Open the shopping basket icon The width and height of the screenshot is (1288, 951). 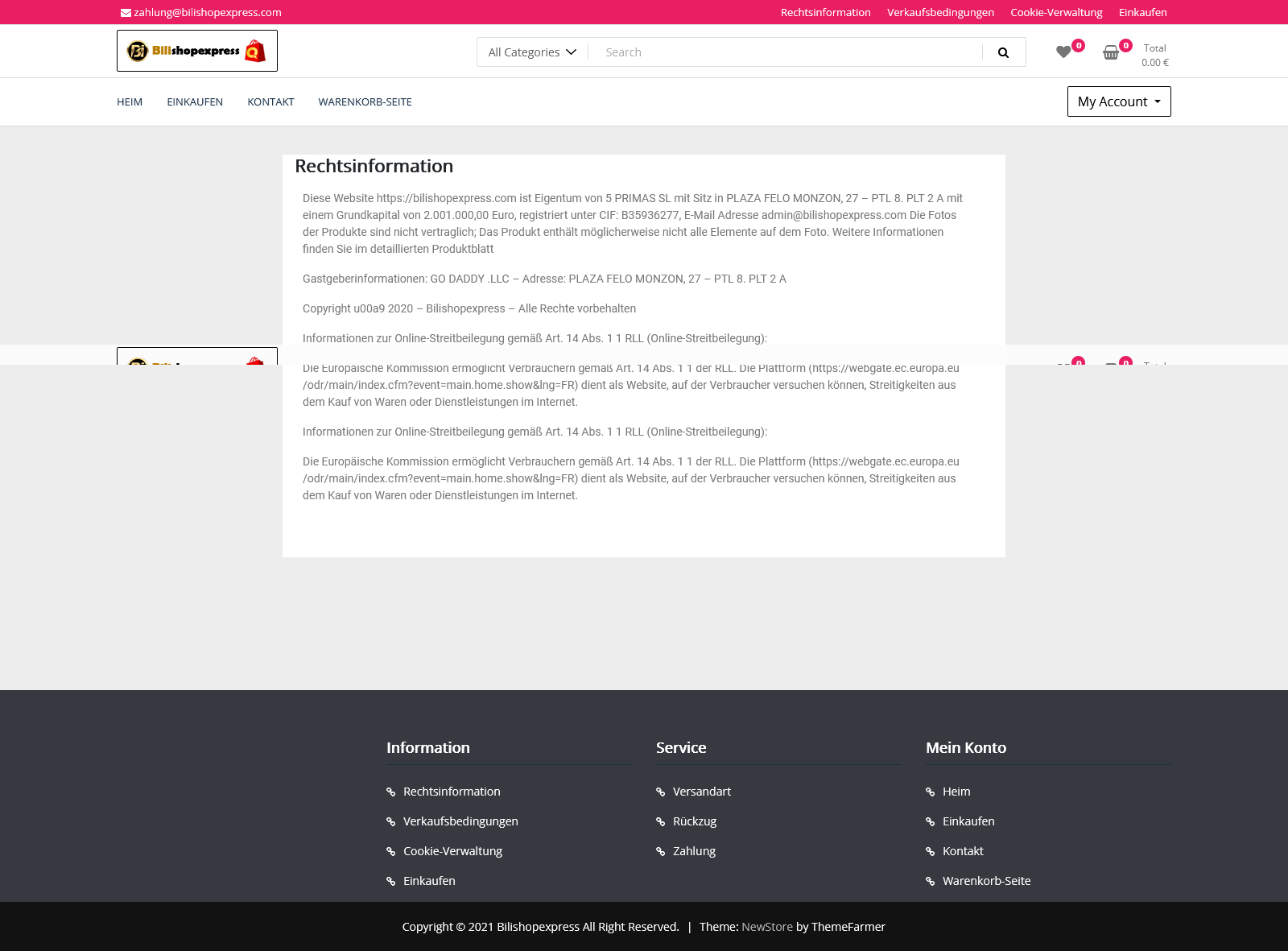(x=1111, y=52)
